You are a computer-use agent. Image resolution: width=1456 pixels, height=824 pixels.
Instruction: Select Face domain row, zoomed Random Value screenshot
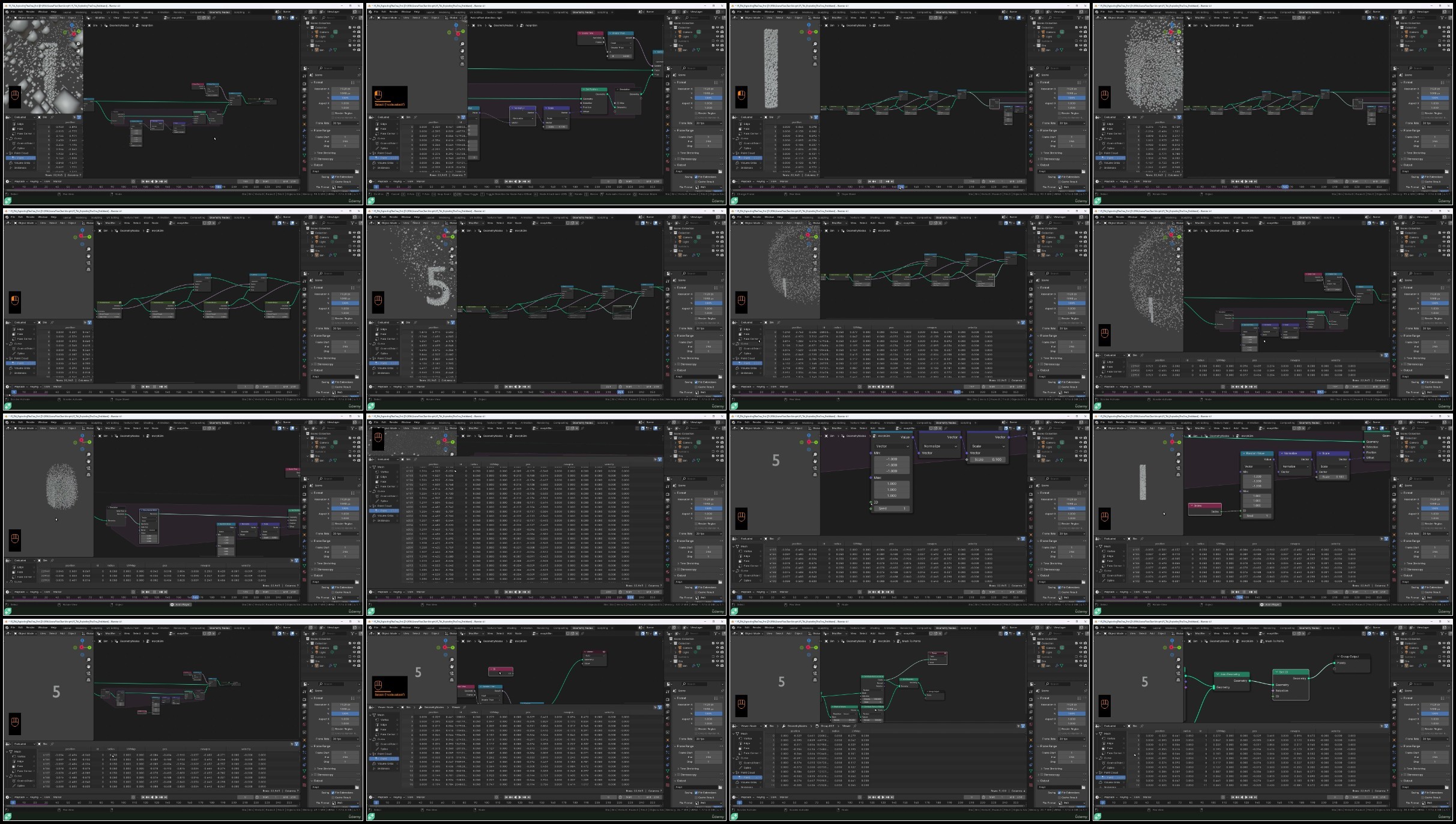coord(746,561)
